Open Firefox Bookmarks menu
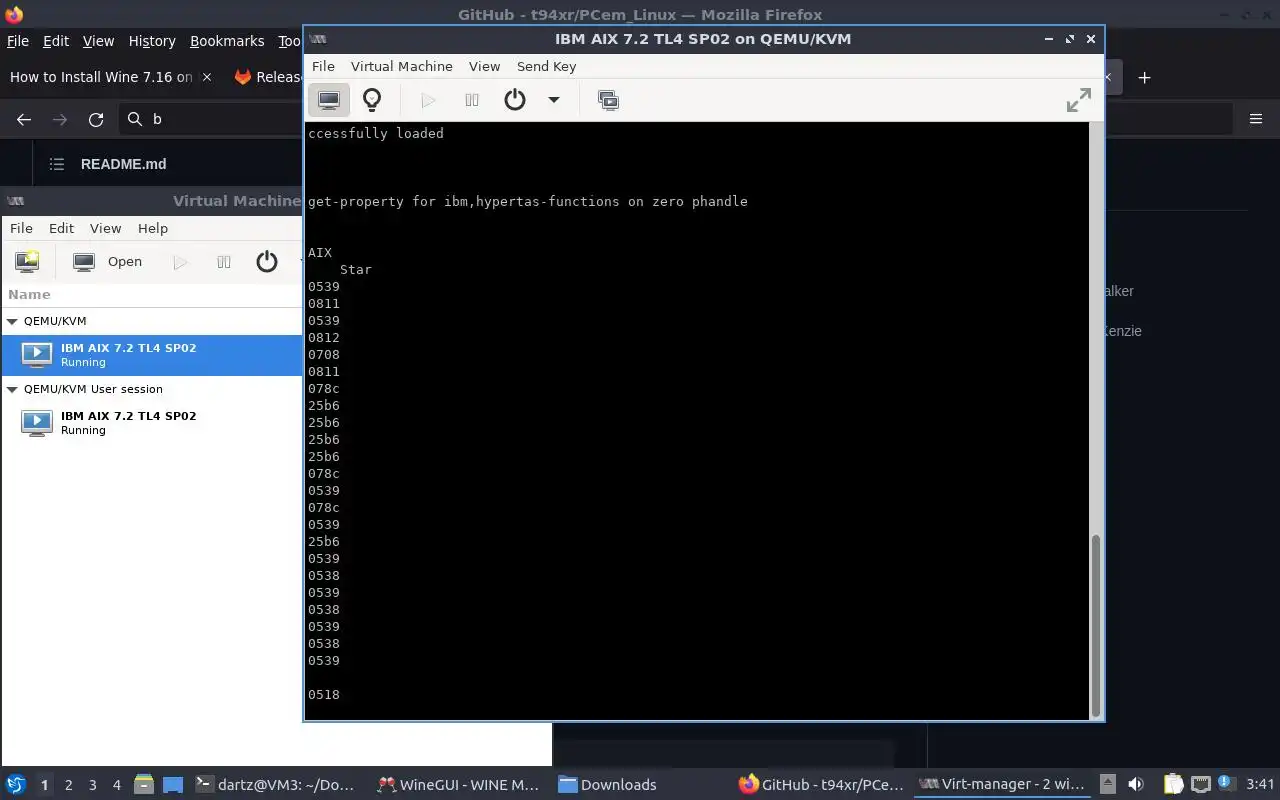The height and width of the screenshot is (800, 1280). click(x=227, y=41)
